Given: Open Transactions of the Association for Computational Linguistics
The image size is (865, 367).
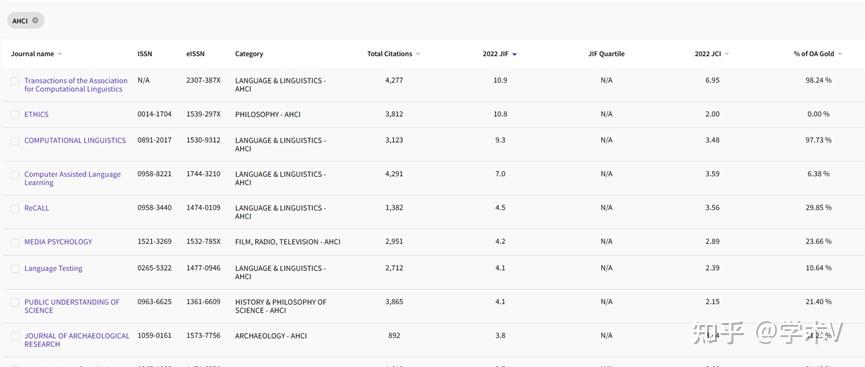Looking at the screenshot, I should pos(76,84).
